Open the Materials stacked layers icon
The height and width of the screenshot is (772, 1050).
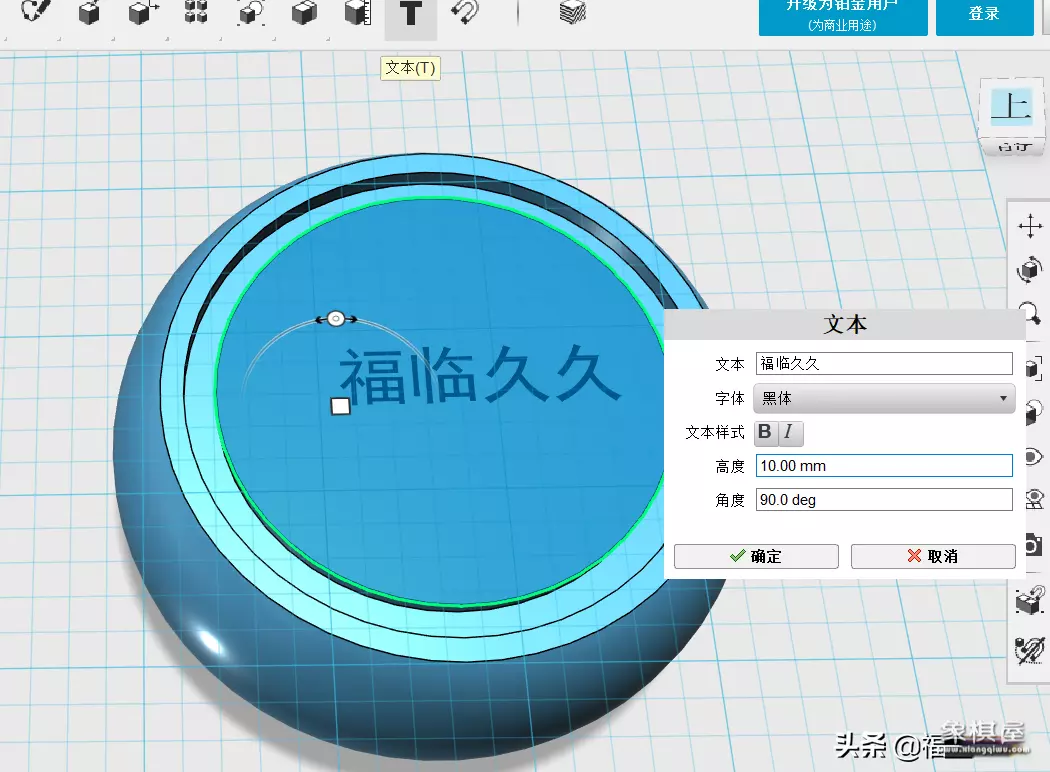pos(573,13)
